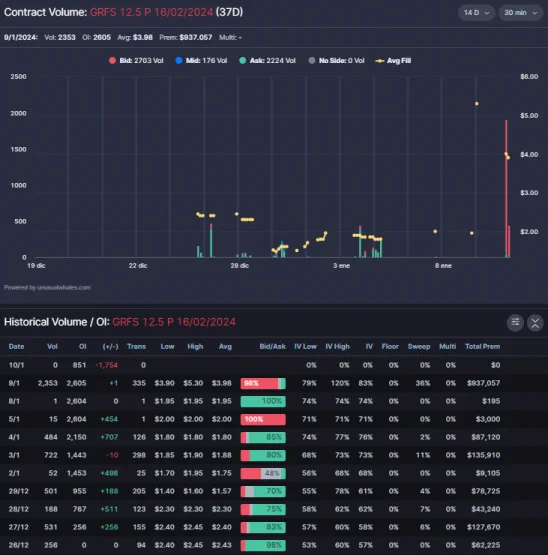Click the 2,150 OI value in 4/1 row
Screen dimensions: 548x555
pyautogui.click(x=76, y=437)
